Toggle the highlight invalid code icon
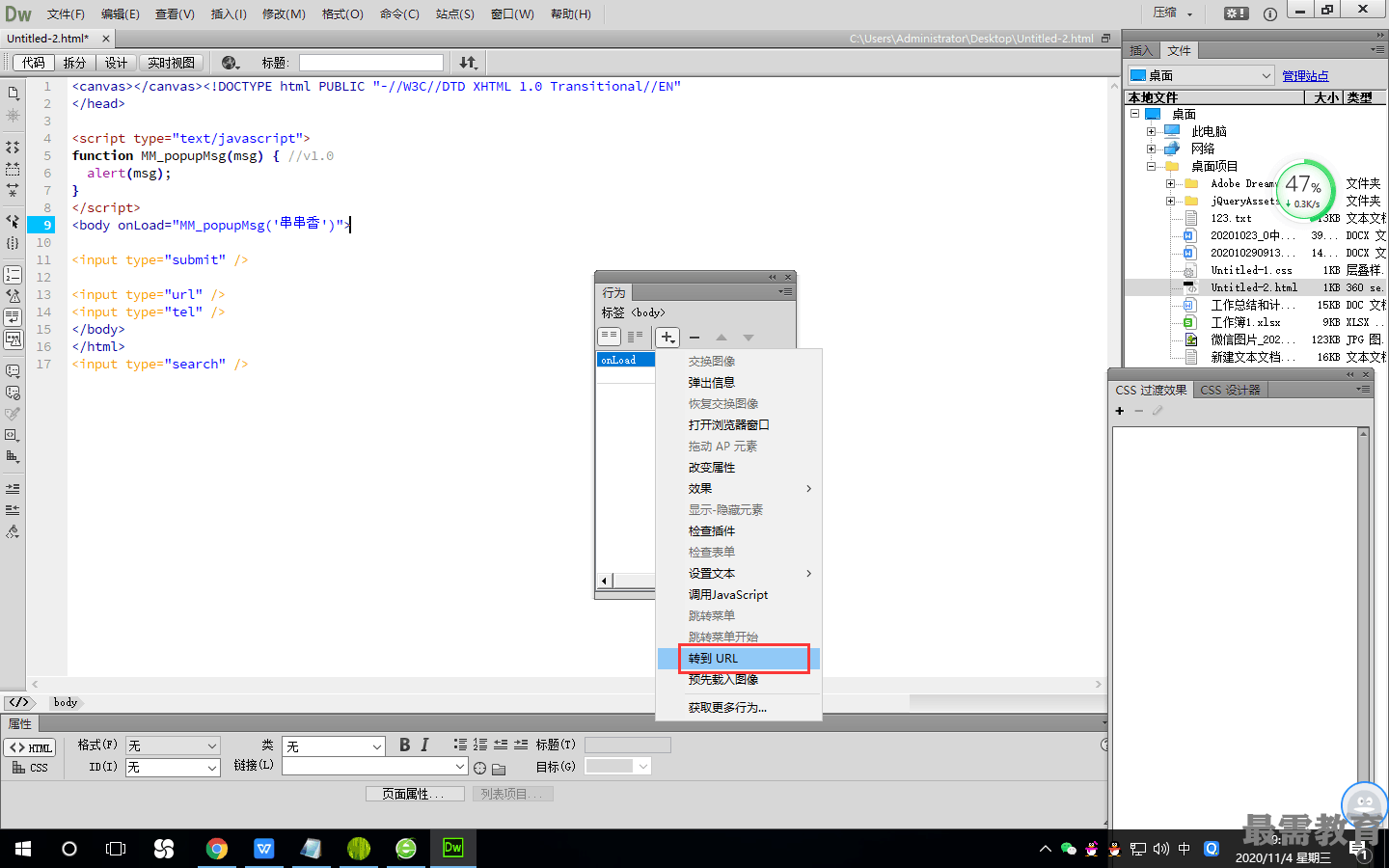This screenshot has width=1389, height=868. pyautogui.click(x=13, y=296)
